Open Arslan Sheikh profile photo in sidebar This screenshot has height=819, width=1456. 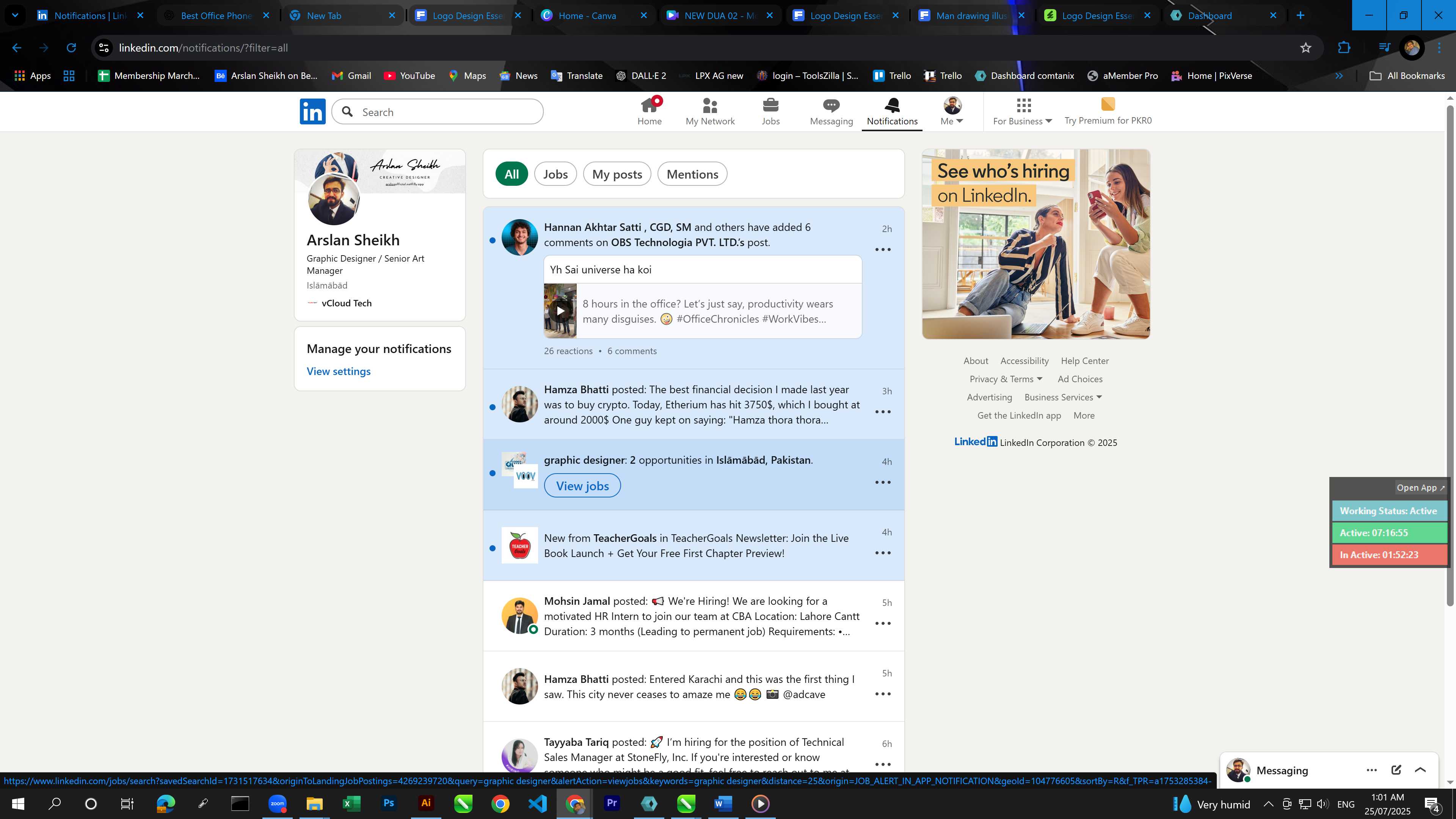click(334, 199)
